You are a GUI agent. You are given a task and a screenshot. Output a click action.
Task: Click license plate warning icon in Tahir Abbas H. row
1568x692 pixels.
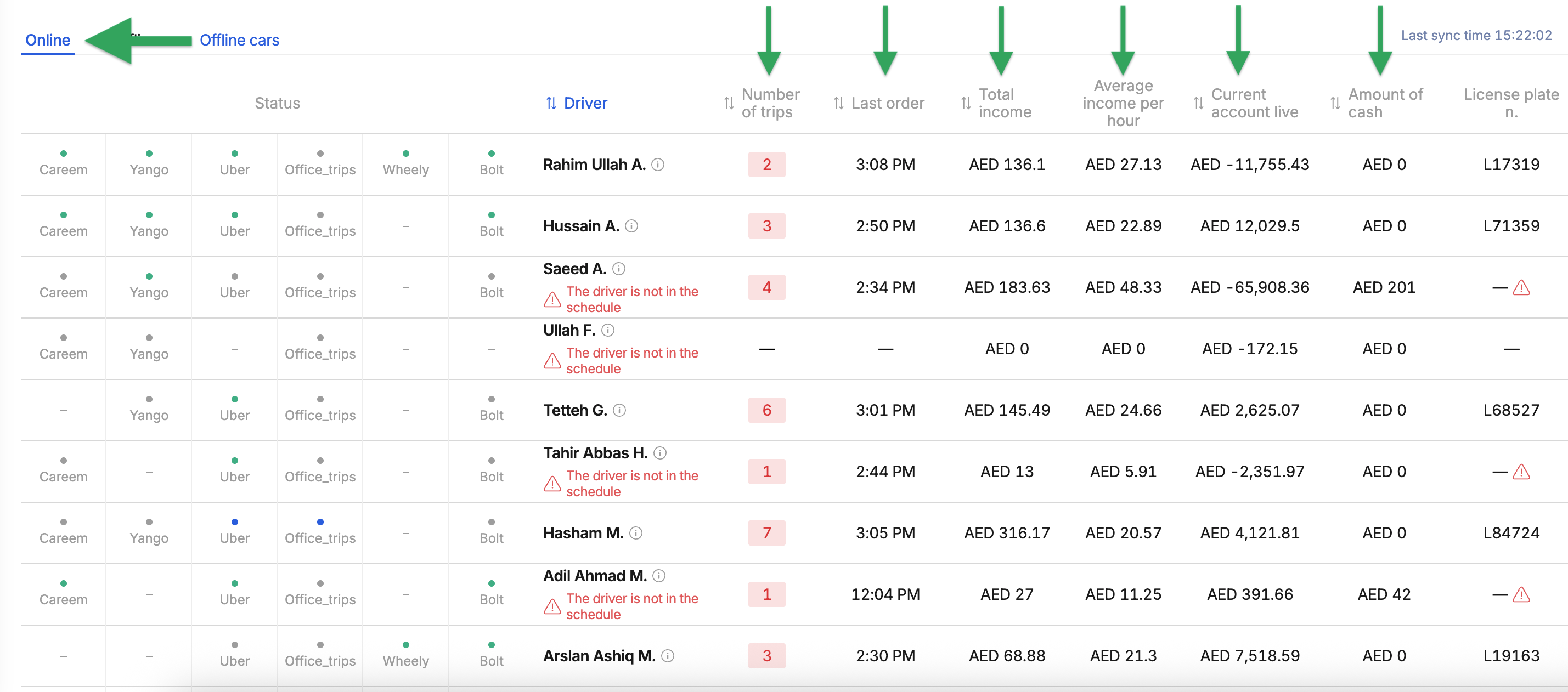tap(1521, 472)
